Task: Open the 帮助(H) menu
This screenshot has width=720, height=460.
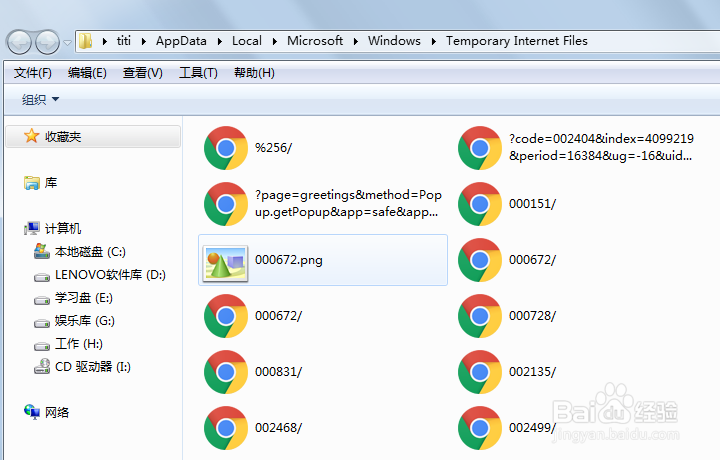Action: tap(254, 73)
